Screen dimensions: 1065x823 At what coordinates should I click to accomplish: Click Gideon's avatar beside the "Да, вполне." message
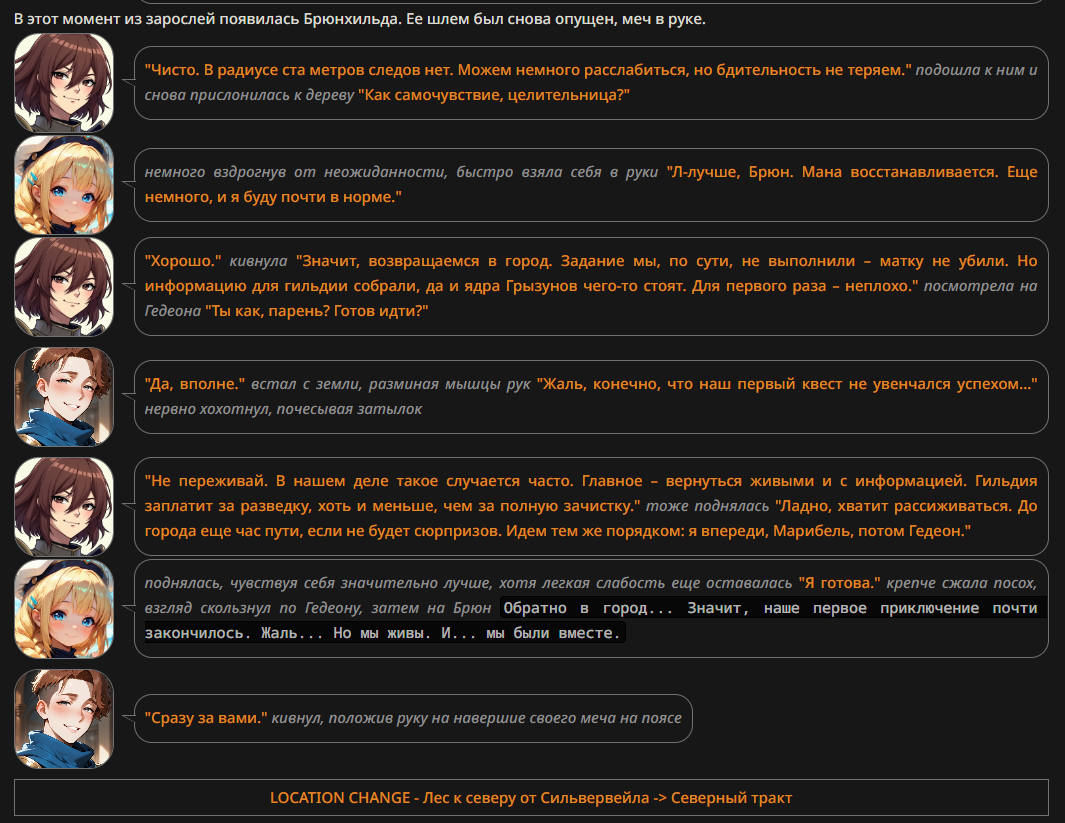(x=64, y=397)
